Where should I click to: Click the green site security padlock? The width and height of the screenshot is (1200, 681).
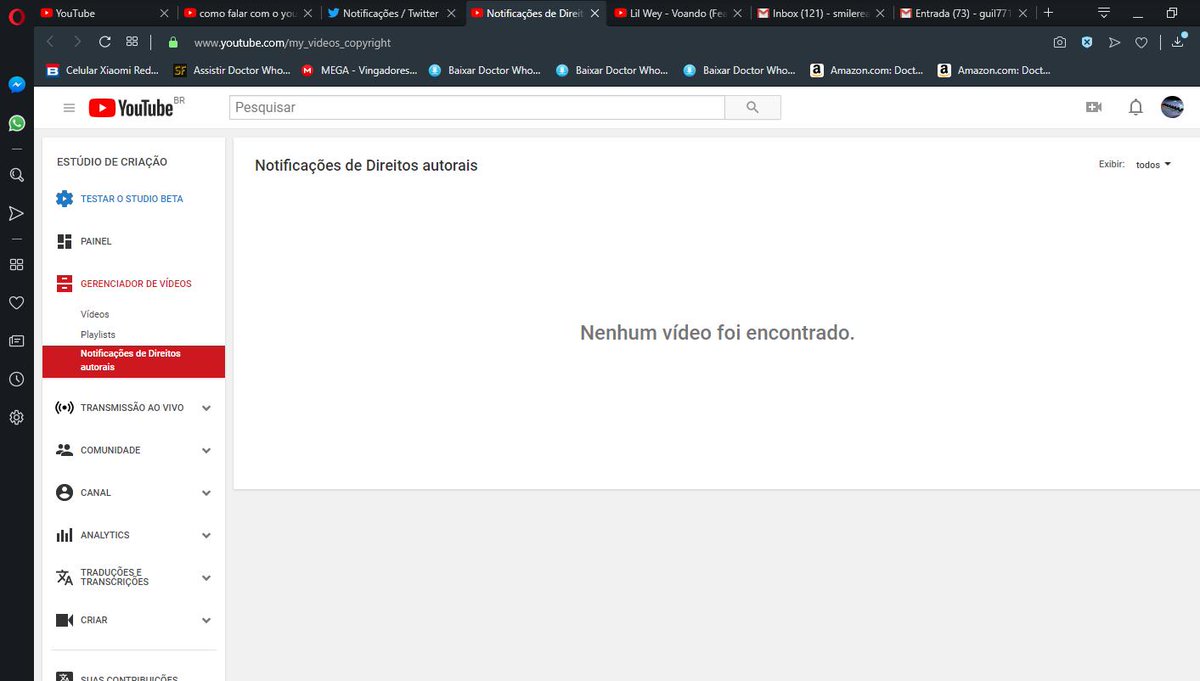pyautogui.click(x=172, y=43)
